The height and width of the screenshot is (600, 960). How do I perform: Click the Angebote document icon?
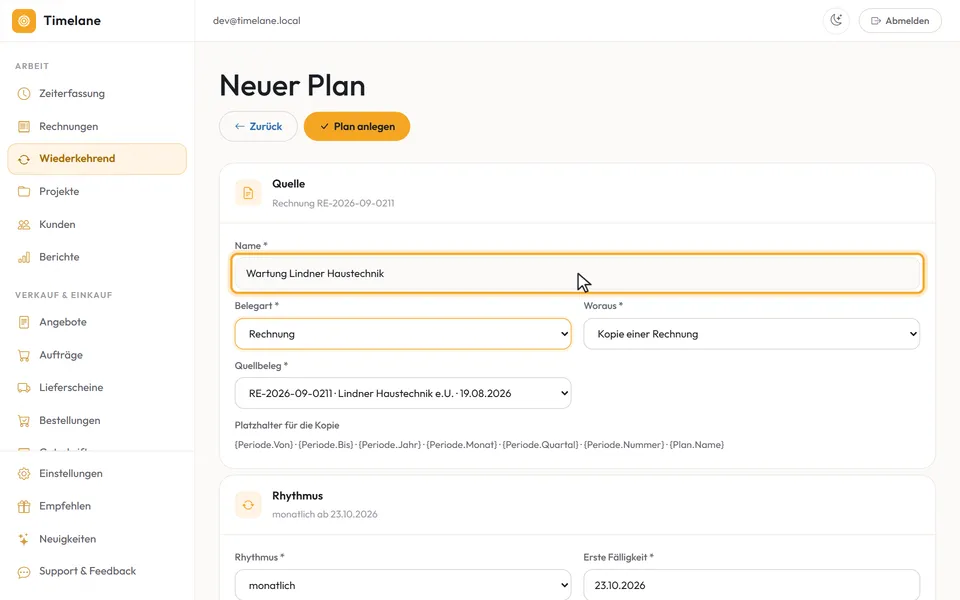tap(24, 322)
